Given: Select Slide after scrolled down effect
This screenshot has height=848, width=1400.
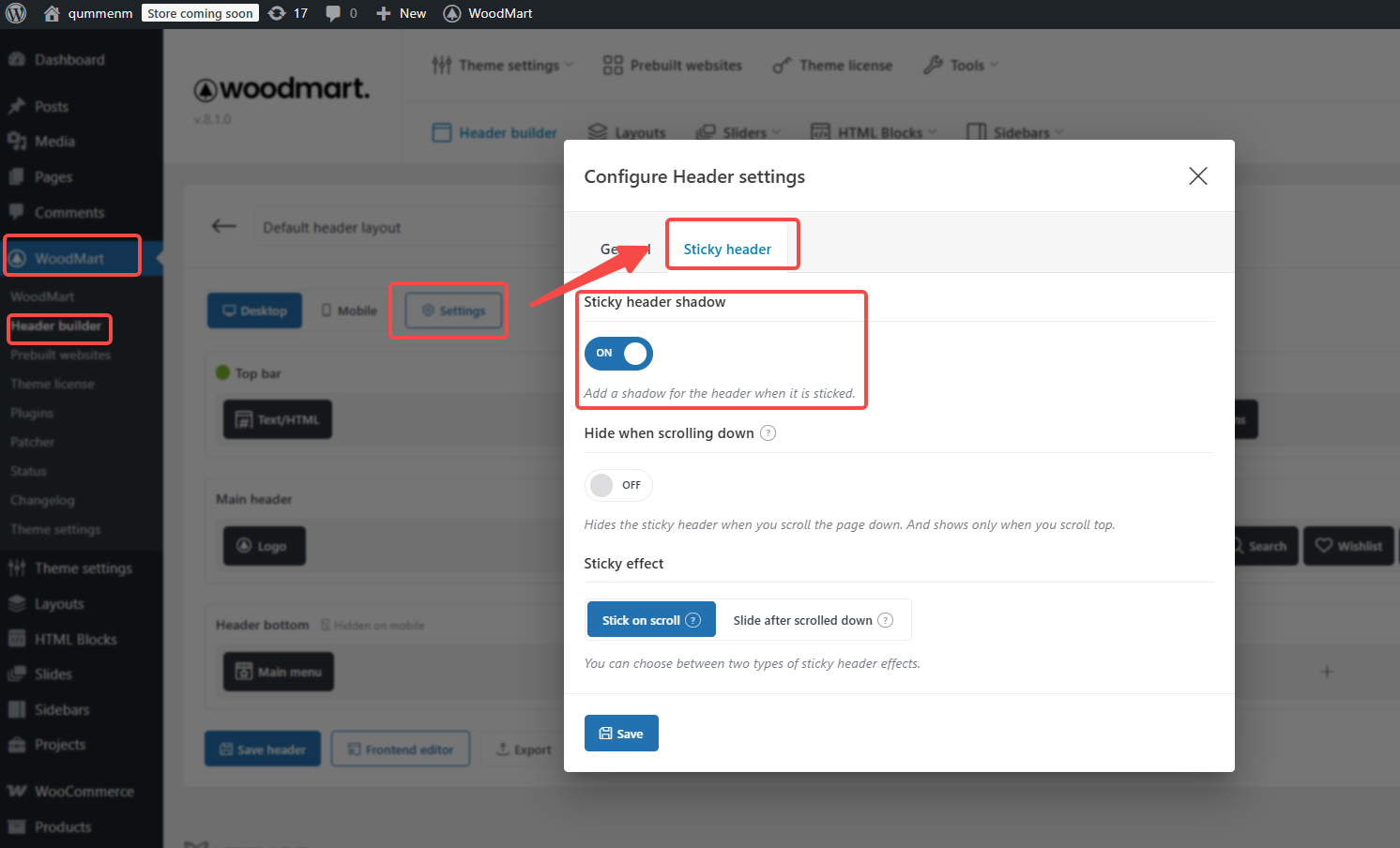Looking at the screenshot, I should click(x=803, y=620).
